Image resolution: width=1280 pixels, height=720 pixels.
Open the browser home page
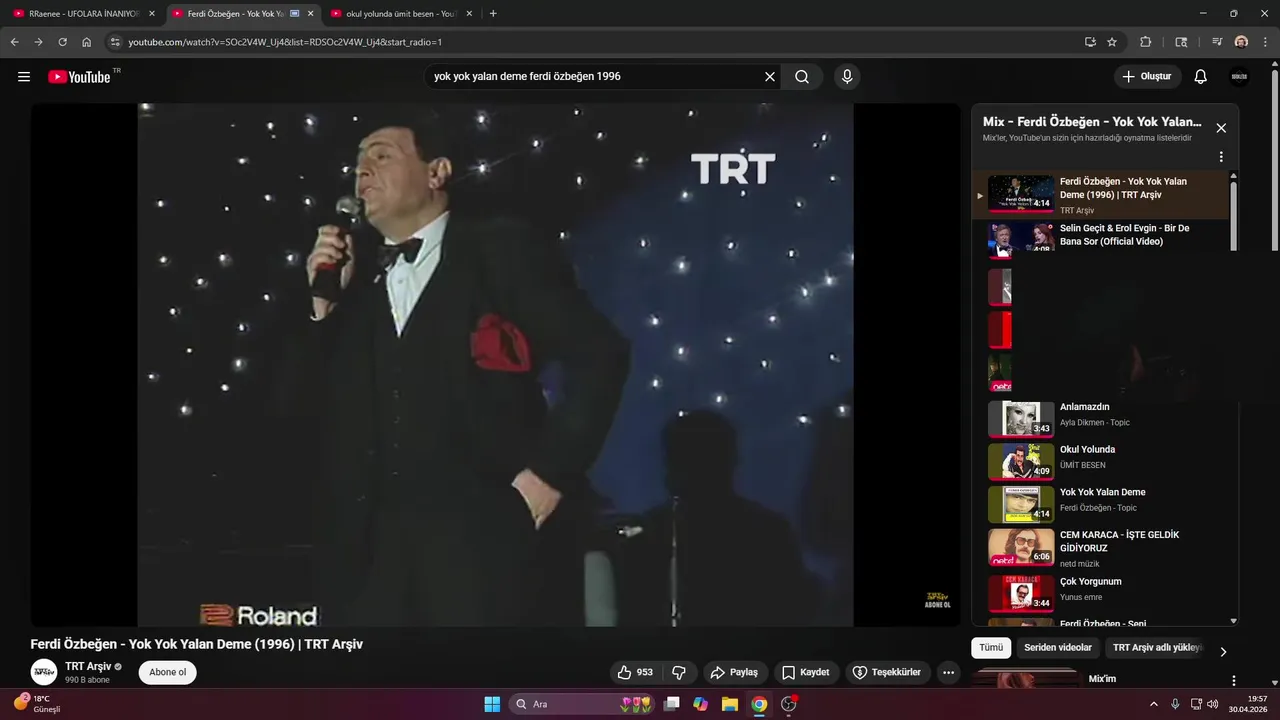(x=87, y=42)
